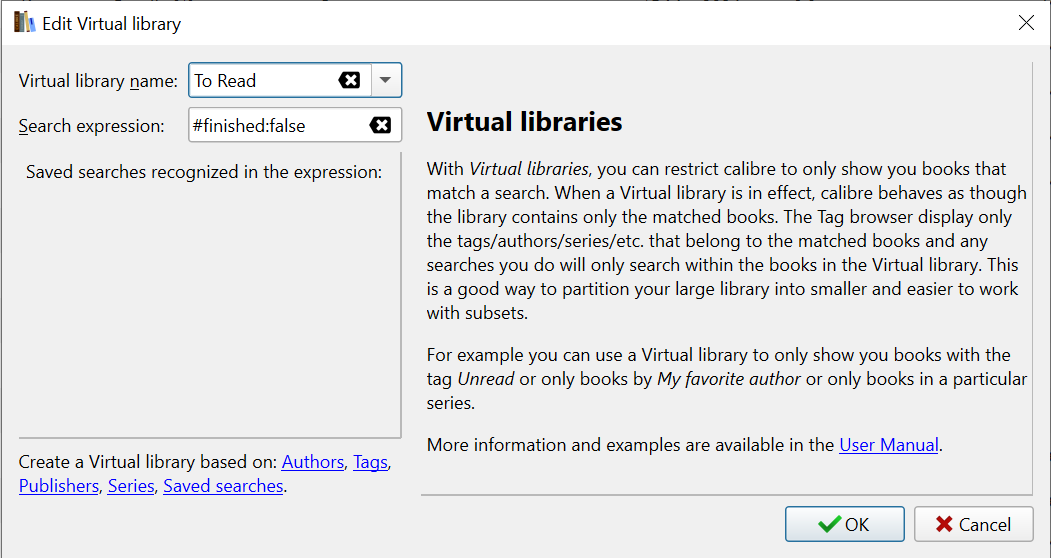The image size is (1051, 558).
Task: Confirm with the OK button
Action: point(844,524)
